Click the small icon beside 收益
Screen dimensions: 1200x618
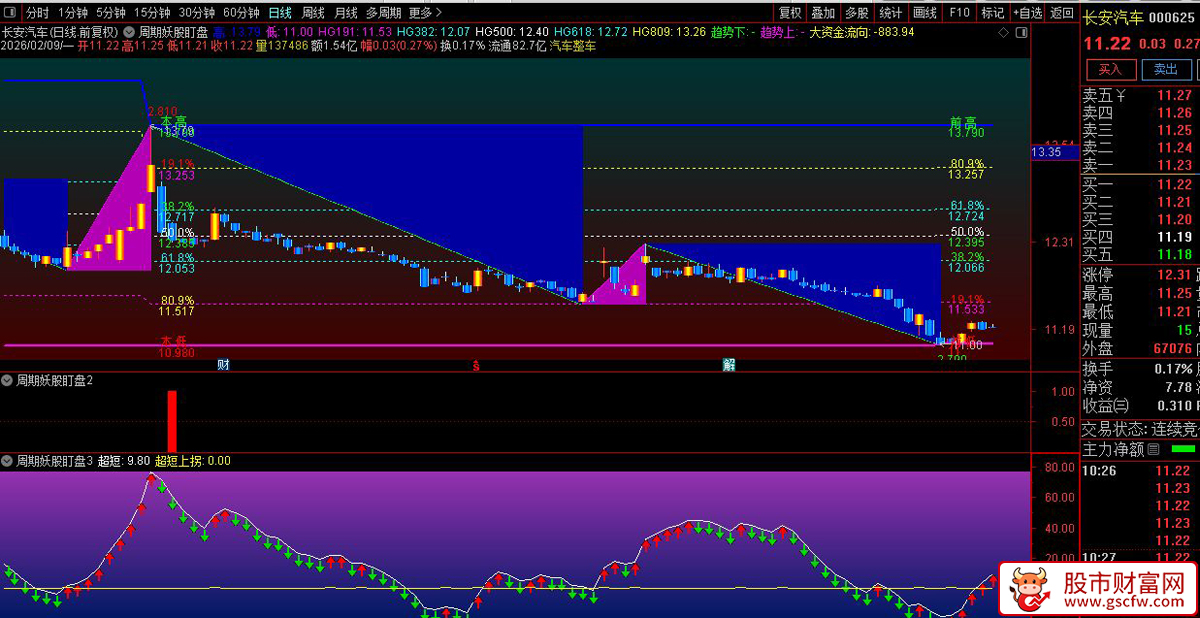(1121, 406)
